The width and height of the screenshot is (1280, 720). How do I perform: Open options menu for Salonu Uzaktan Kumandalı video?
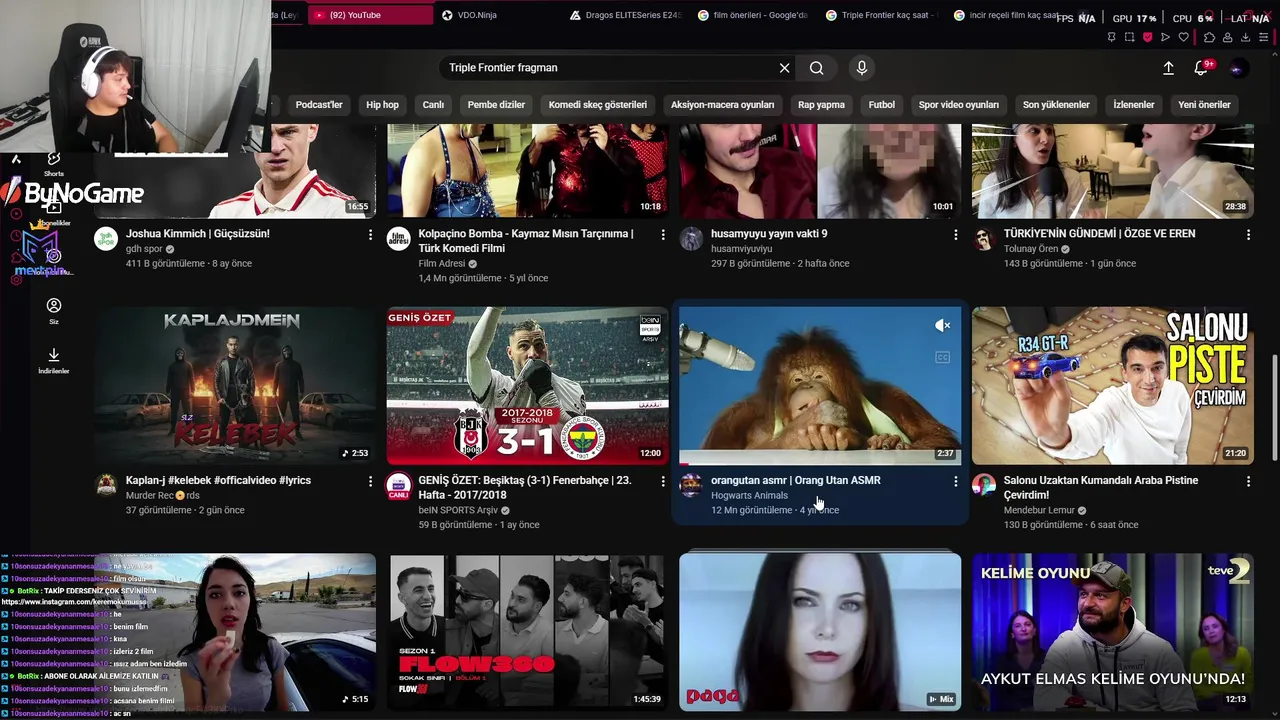click(x=1248, y=481)
